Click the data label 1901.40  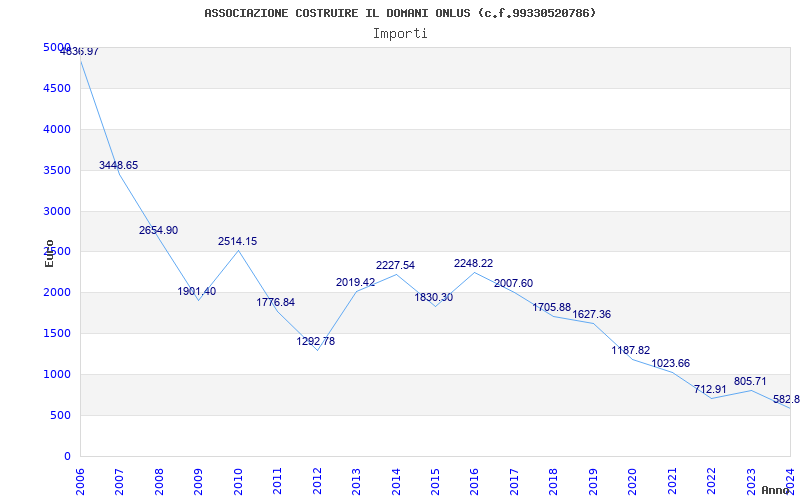[x=197, y=291]
